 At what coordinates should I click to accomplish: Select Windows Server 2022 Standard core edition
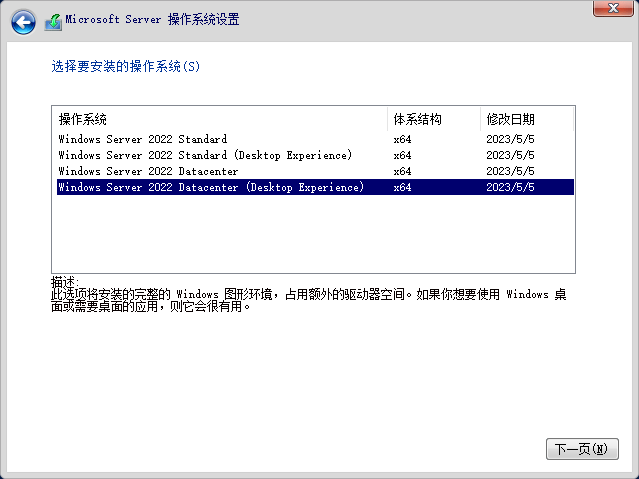pos(143,139)
